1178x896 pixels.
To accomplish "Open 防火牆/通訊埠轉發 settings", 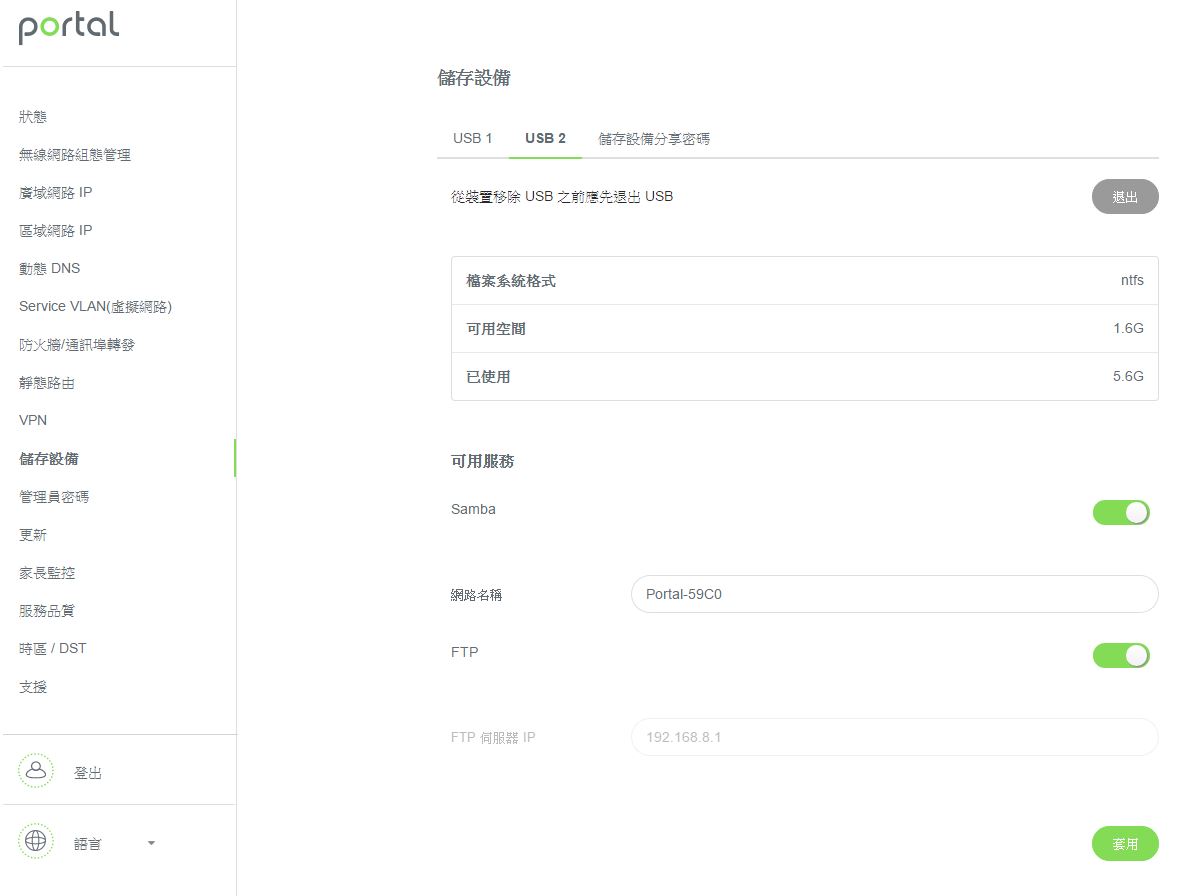I will [x=77, y=345].
